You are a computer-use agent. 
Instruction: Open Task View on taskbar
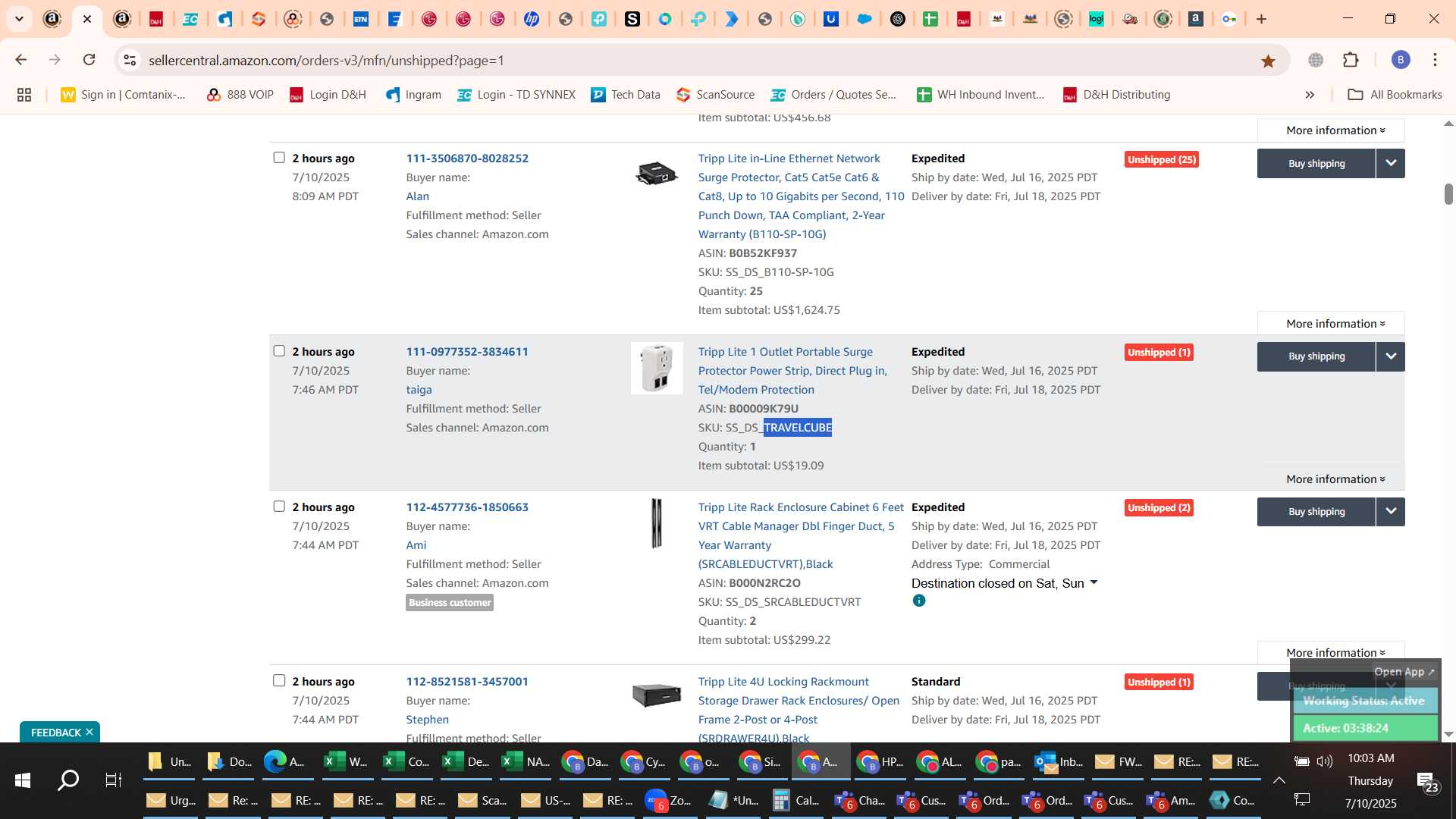click(x=114, y=780)
